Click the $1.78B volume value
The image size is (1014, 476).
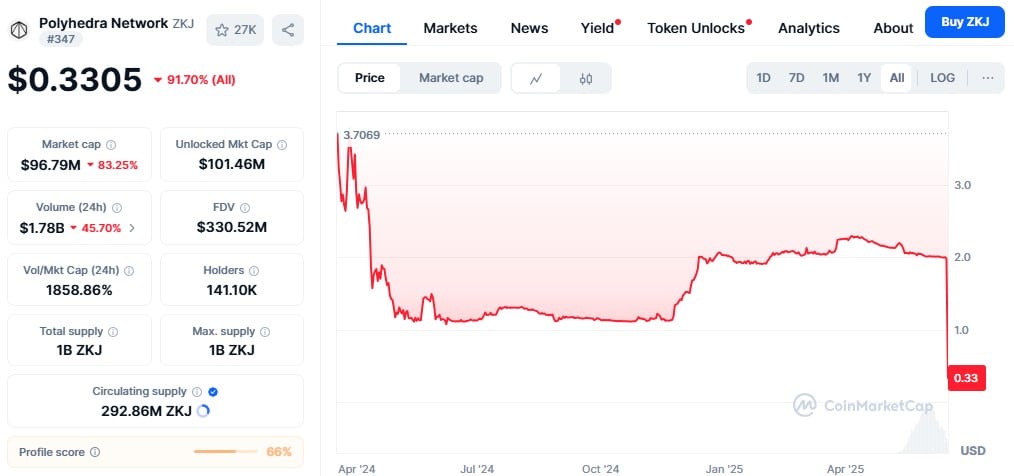42,228
